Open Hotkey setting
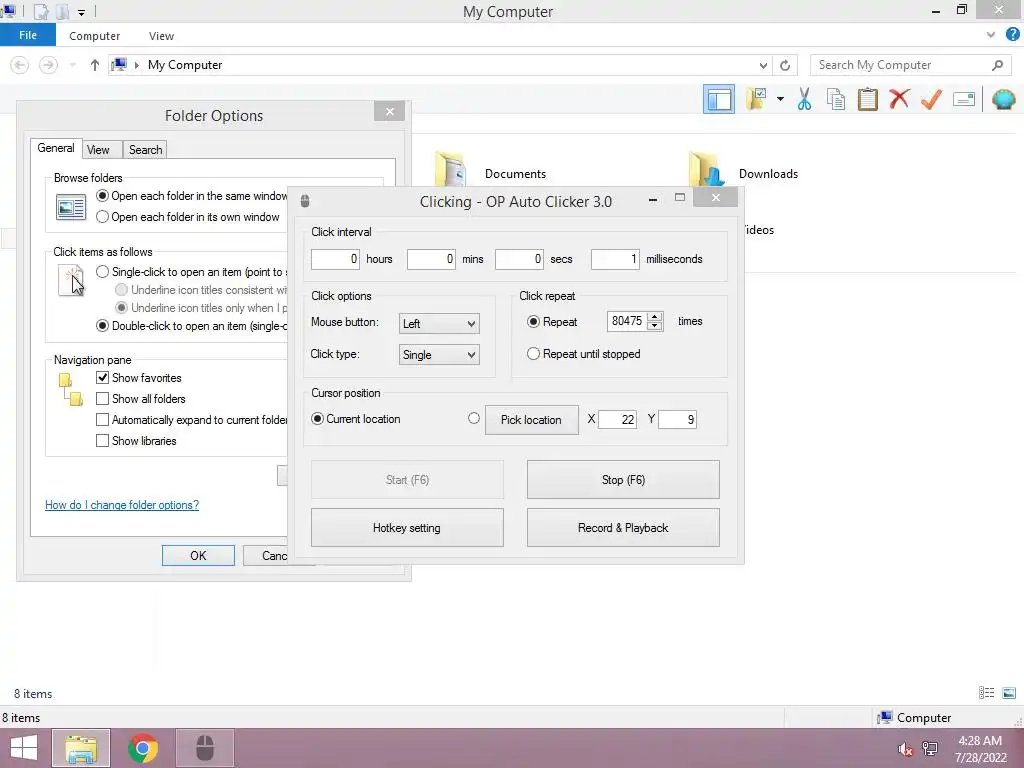Viewport: 1024px width, 768px height. click(x=407, y=528)
